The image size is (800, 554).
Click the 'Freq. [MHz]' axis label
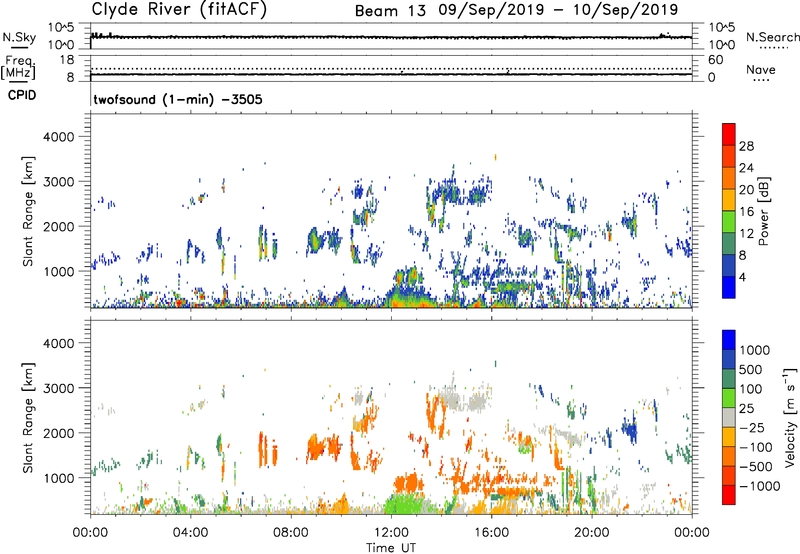[18, 67]
